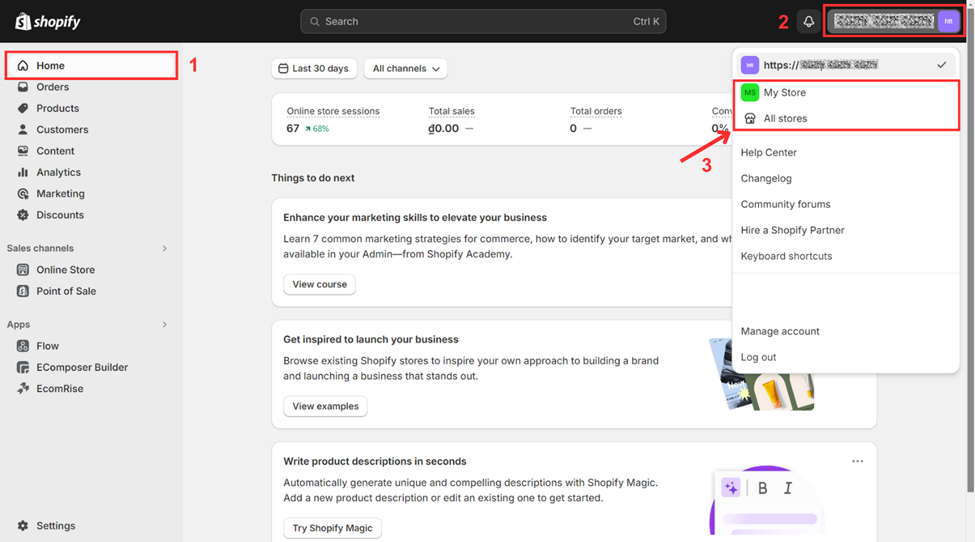Choose Manage account
Image resolution: width=975 pixels, height=542 pixels.
(780, 331)
